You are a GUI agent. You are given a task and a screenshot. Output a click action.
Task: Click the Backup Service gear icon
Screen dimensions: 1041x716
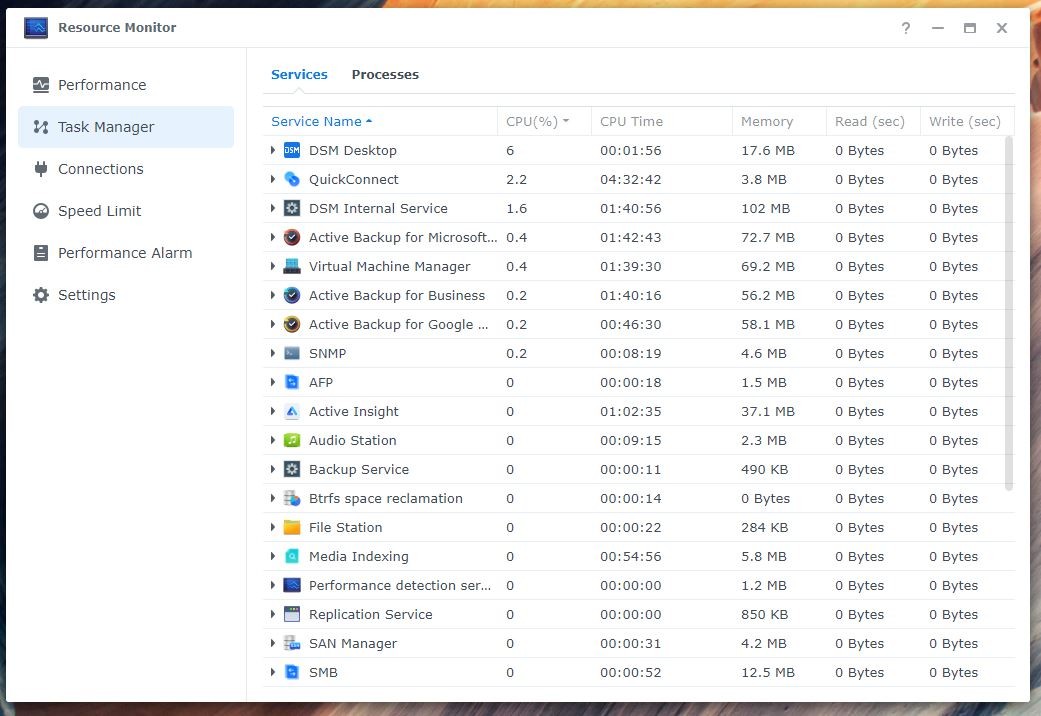click(291, 470)
